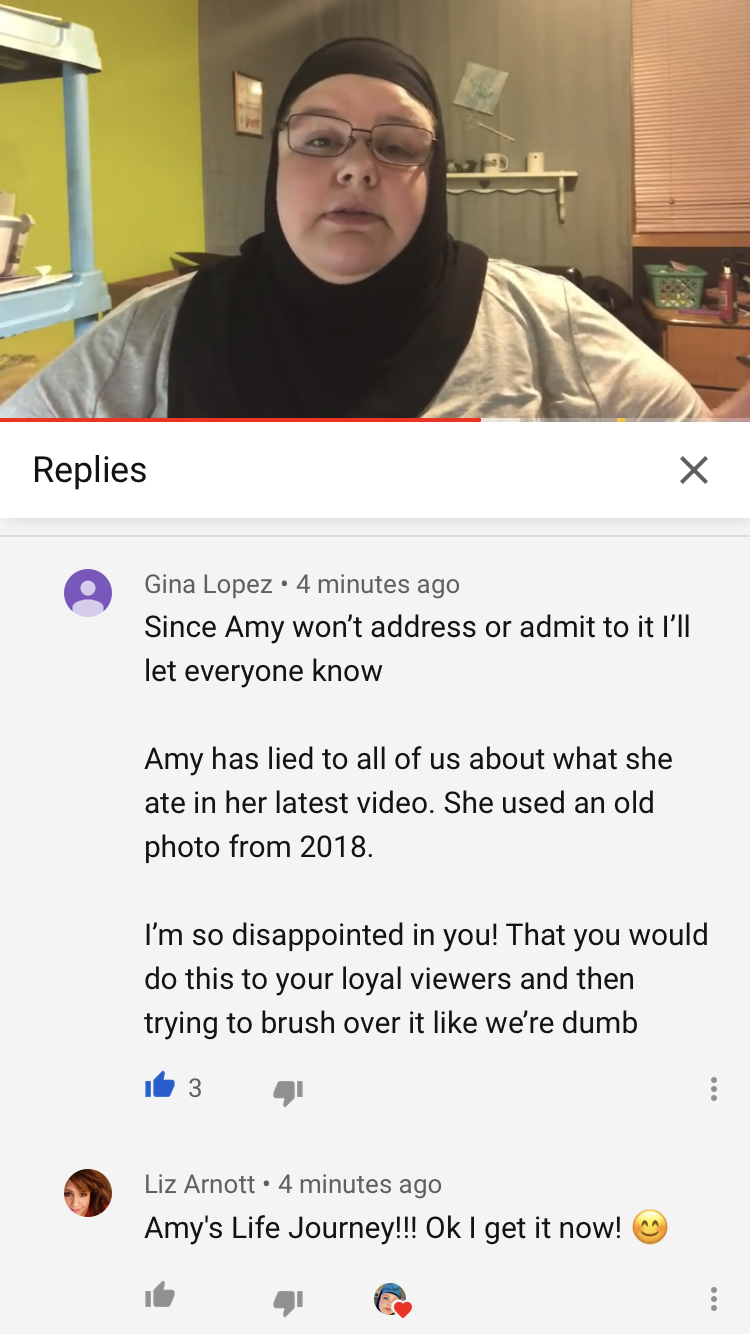750x1334 pixels.
Task: Open the three-dot options on Liz Arnott's reply
Action: 713,1299
